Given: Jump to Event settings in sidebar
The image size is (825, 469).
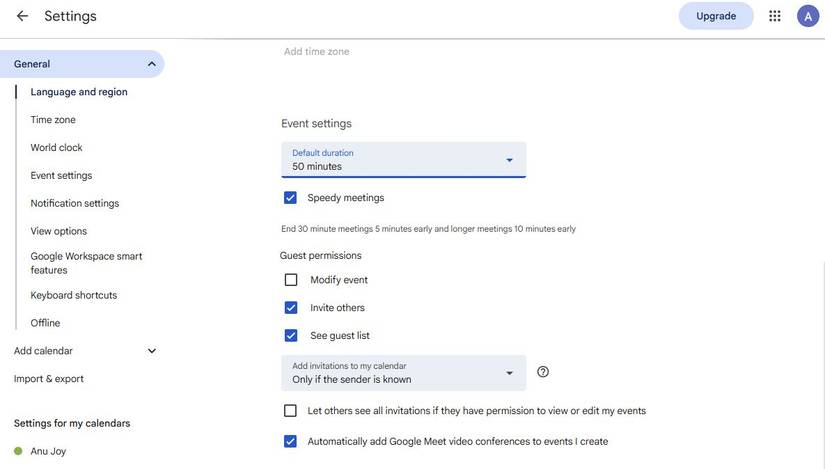Looking at the screenshot, I should (x=61, y=176).
